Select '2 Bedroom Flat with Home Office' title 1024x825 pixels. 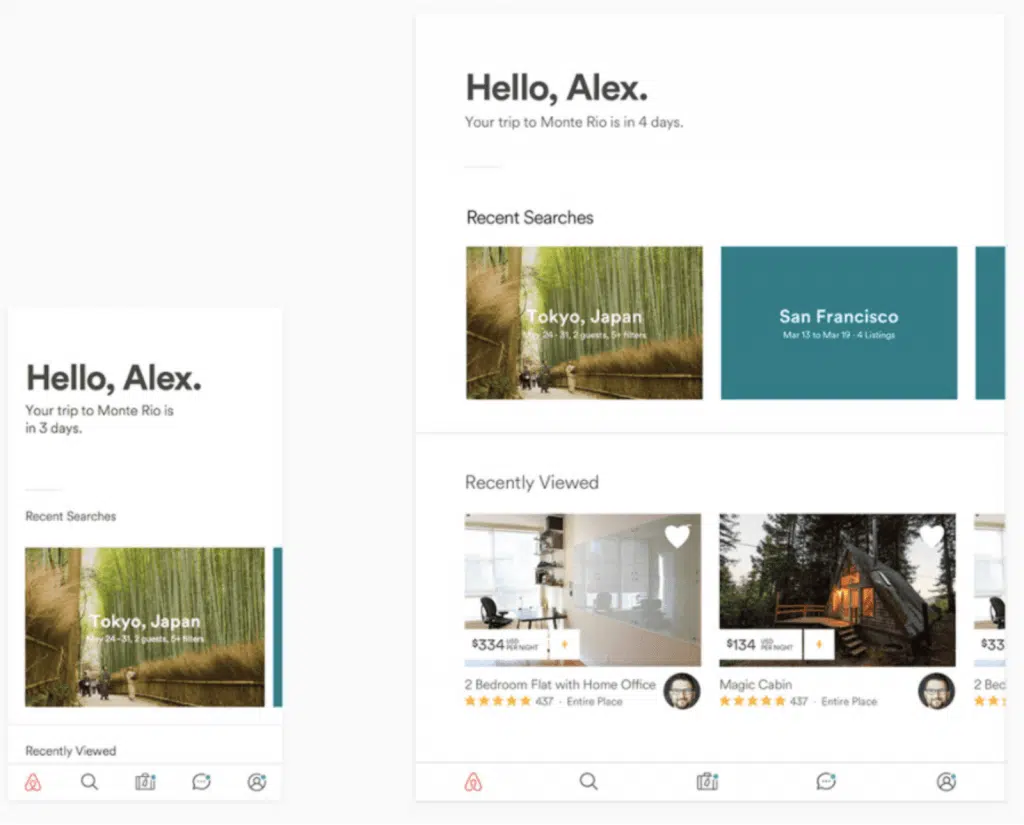[x=560, y=685]
